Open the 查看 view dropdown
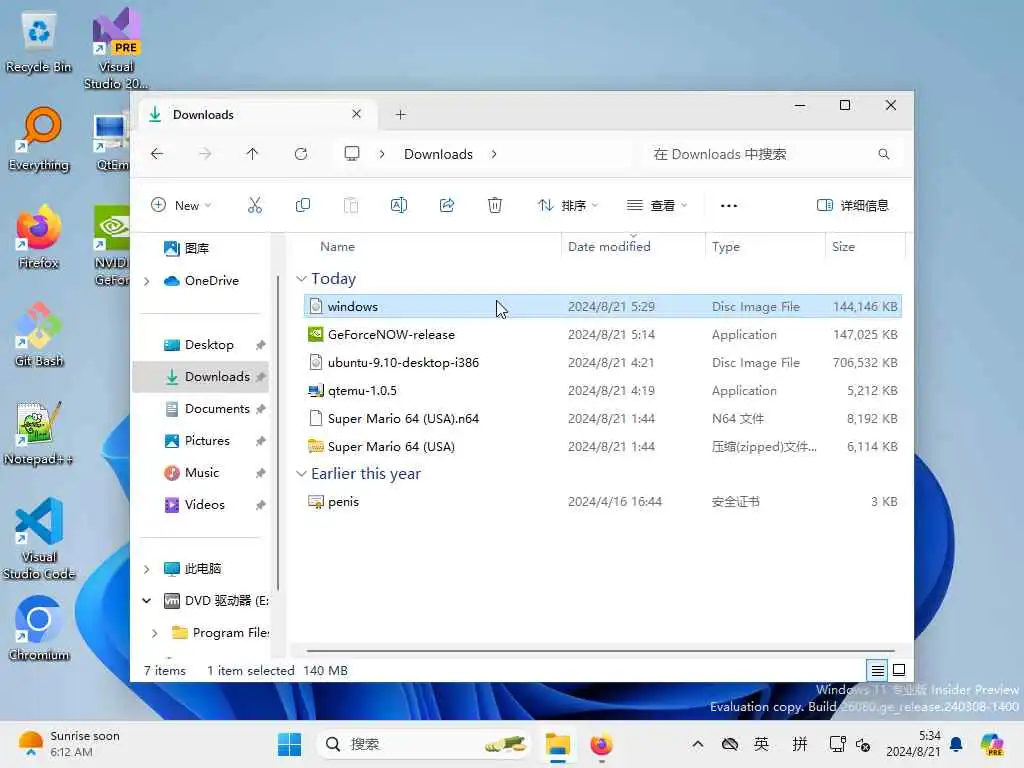 [x=657, y=206]
